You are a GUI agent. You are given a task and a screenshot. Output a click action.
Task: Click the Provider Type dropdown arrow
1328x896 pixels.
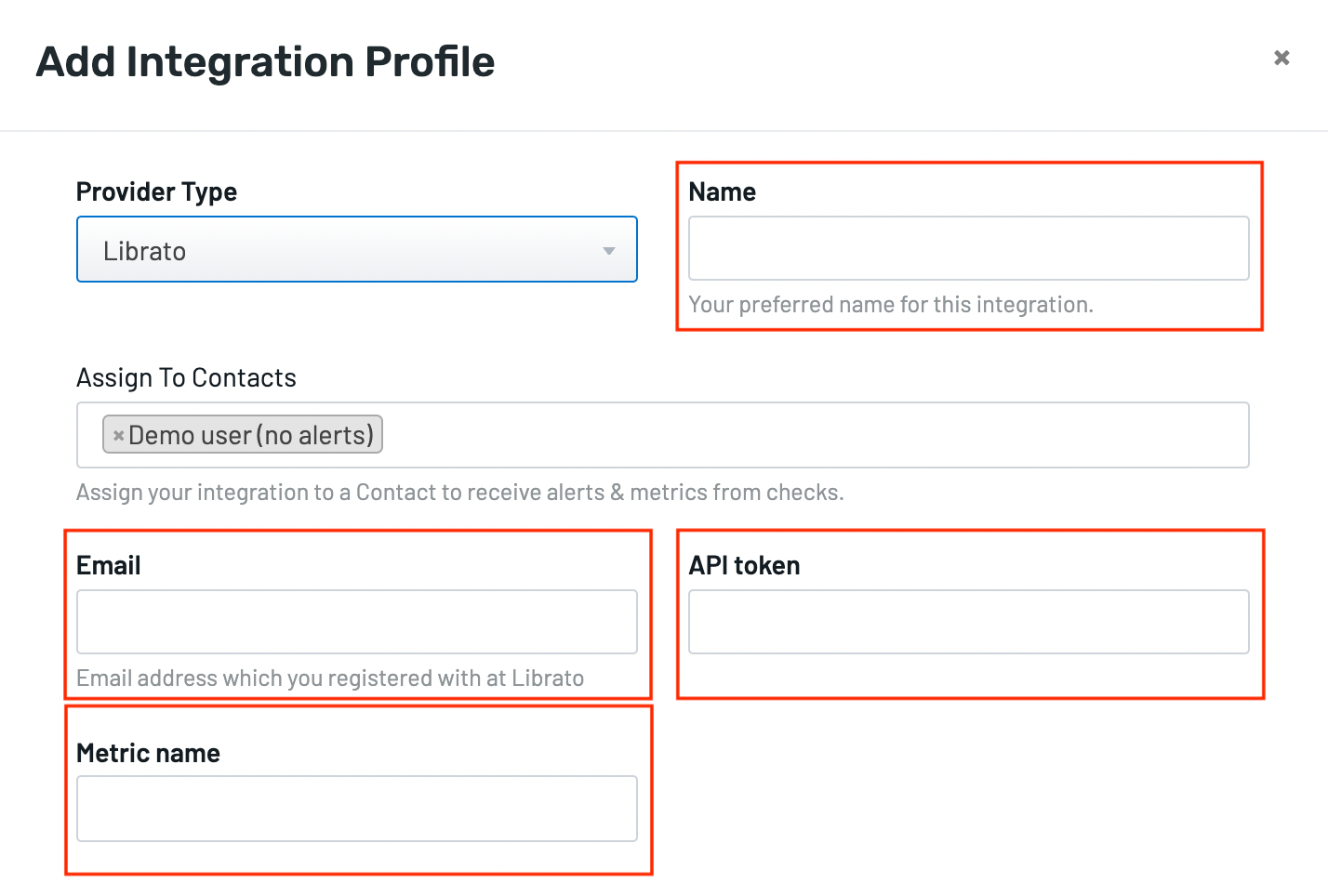point(609,251)
